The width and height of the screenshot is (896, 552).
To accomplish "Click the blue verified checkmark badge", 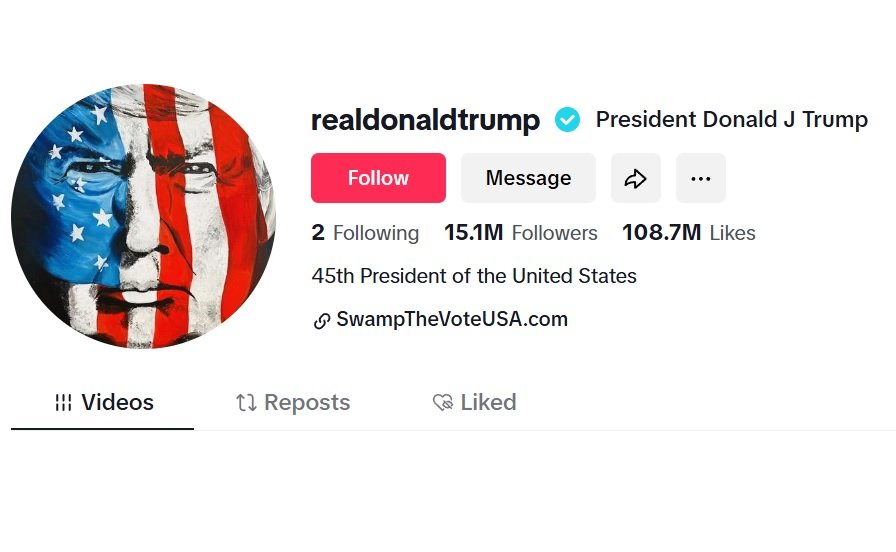I will 568,120.
